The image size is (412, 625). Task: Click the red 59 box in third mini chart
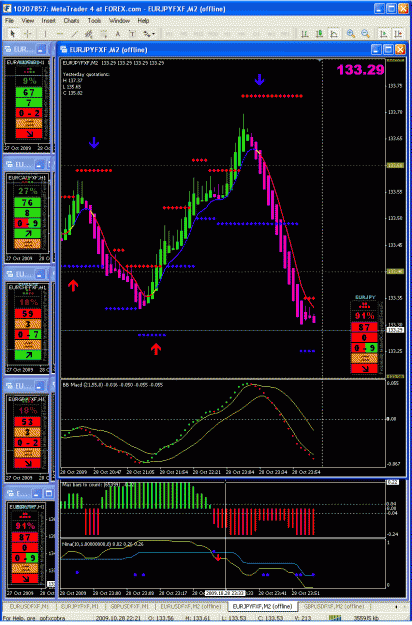[x=27, y=314]
